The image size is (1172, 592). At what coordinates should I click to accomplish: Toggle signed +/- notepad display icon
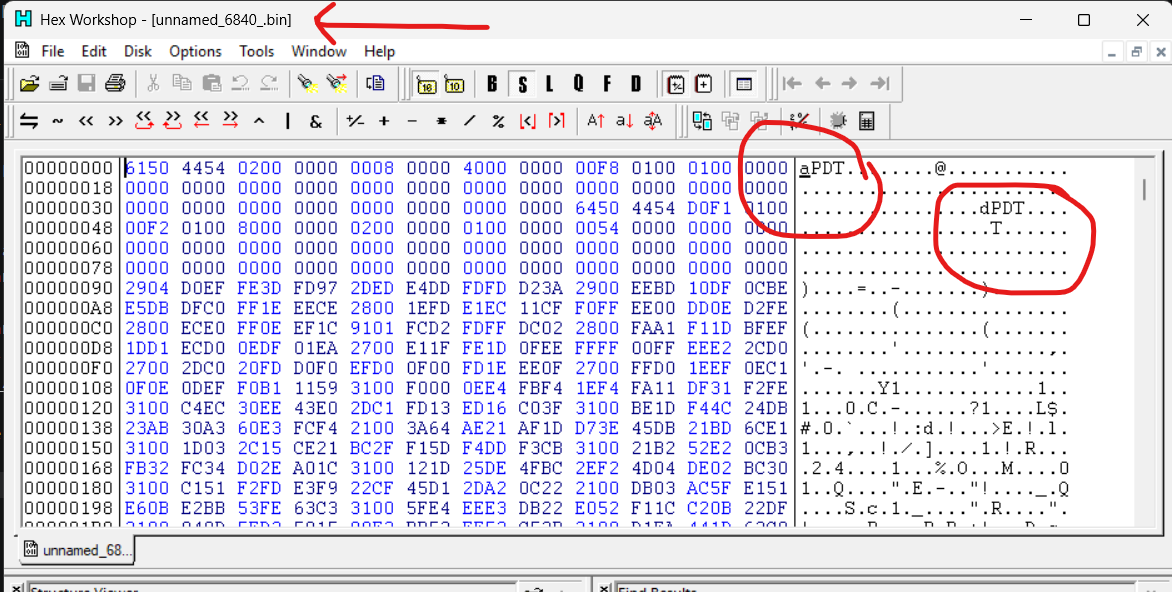point(675,84)
